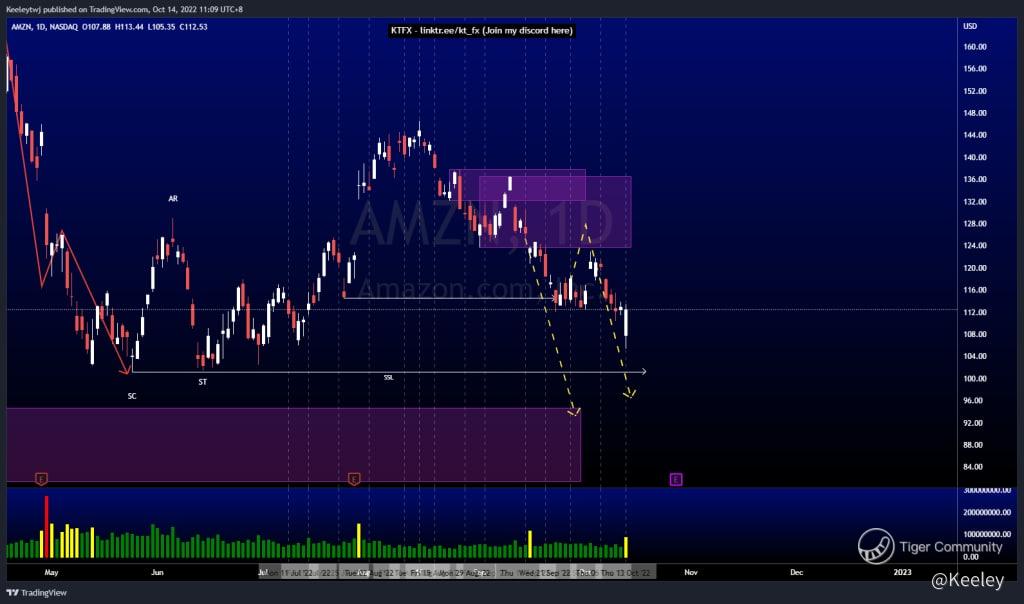Click the Dec label on time axis
Image resolution: width=1024 pixels, height=604 pixels.
(797, 572)
